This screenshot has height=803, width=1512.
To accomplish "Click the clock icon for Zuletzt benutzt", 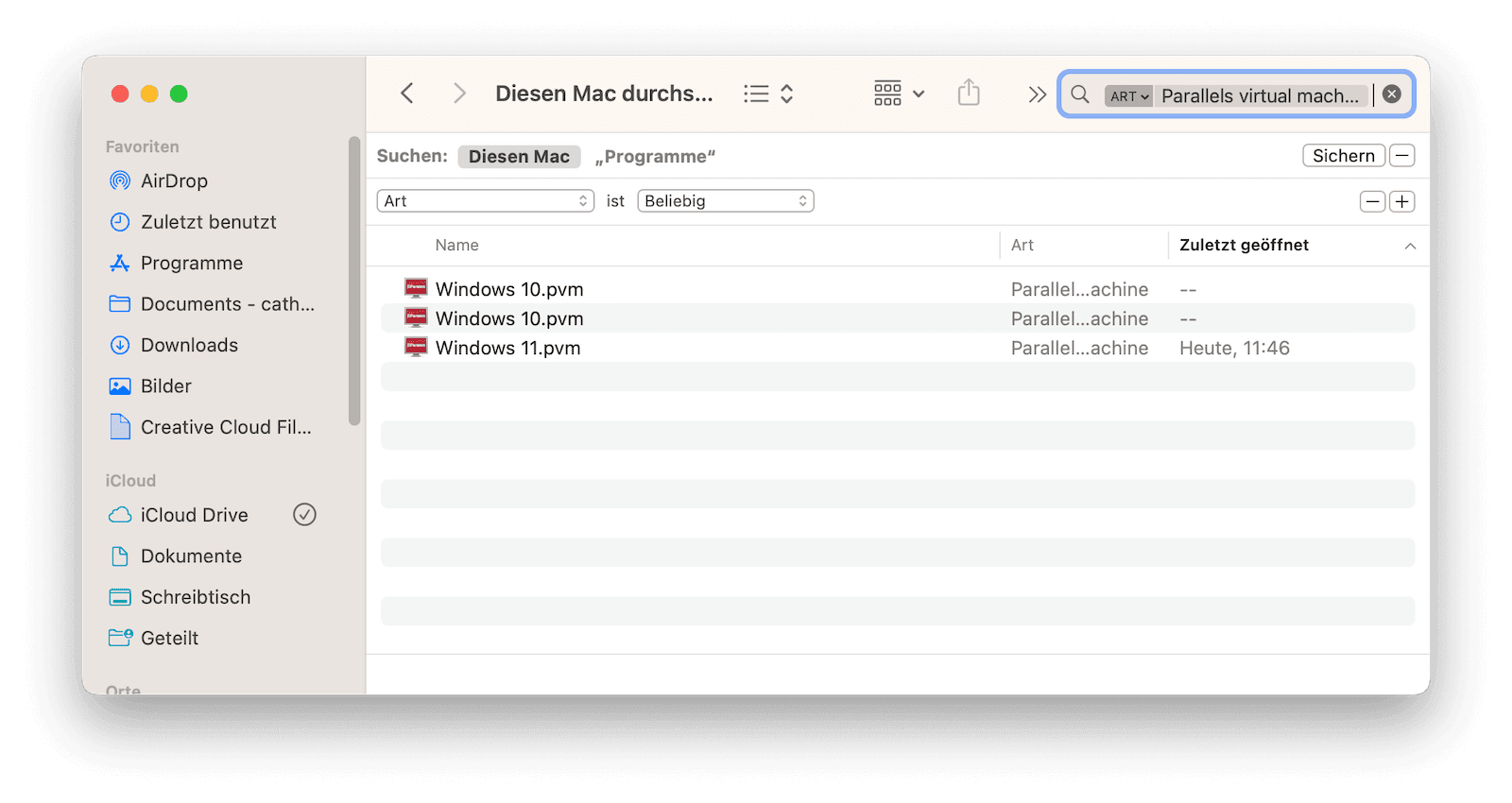I will tap(120, 222).
